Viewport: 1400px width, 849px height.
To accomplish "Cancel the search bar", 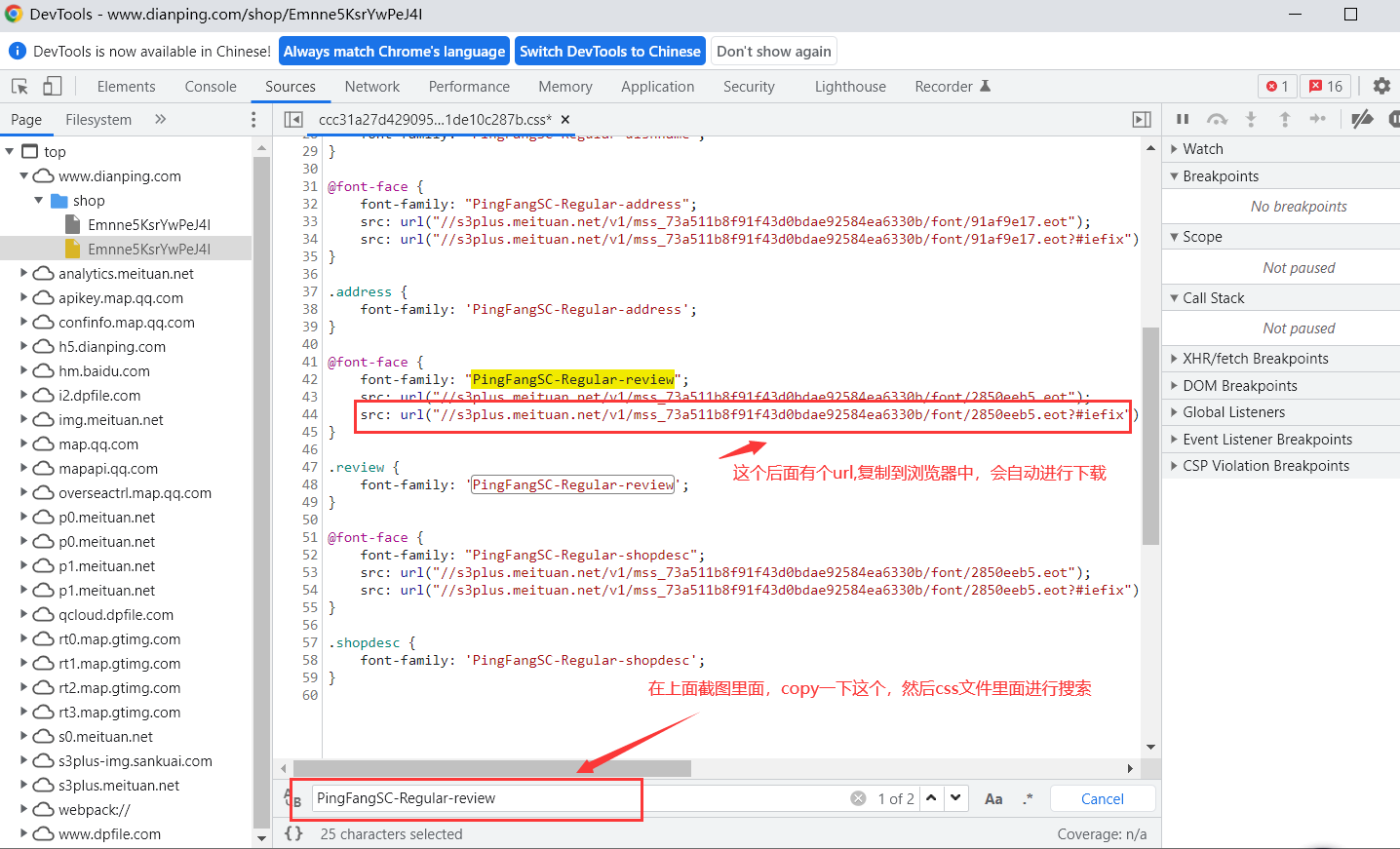I will (1103, 798).
